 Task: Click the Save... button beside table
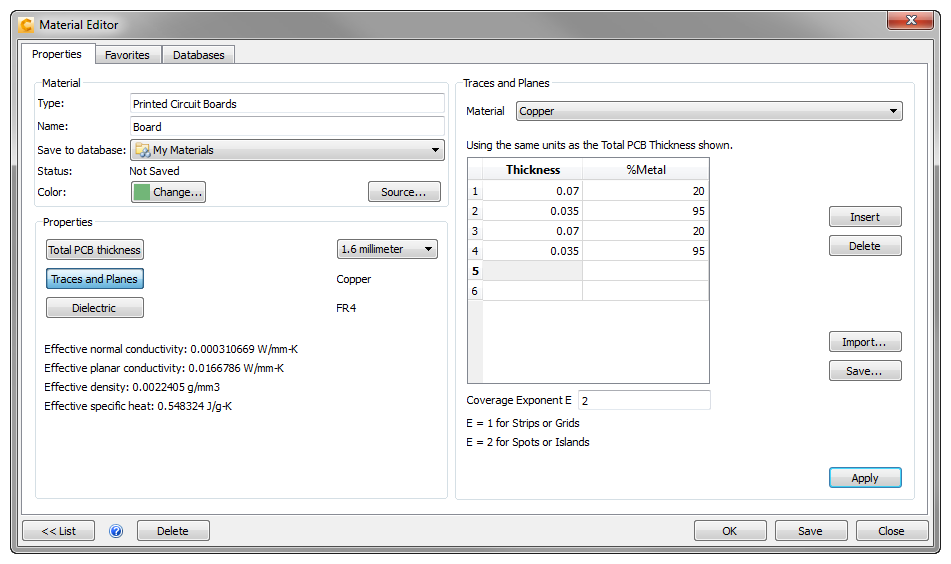click(865, 371)
